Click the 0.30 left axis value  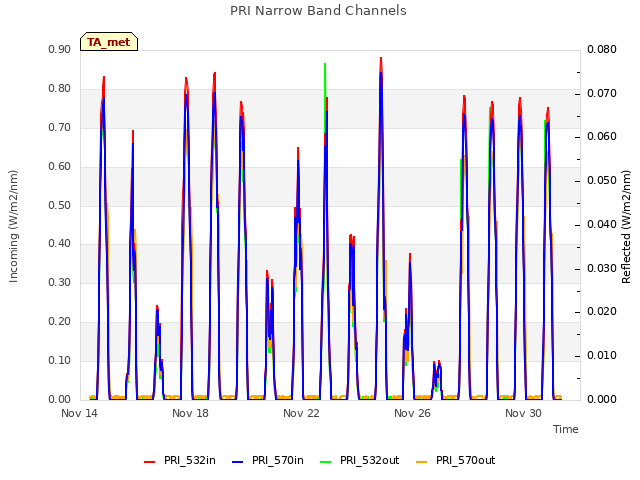(60, 282)
